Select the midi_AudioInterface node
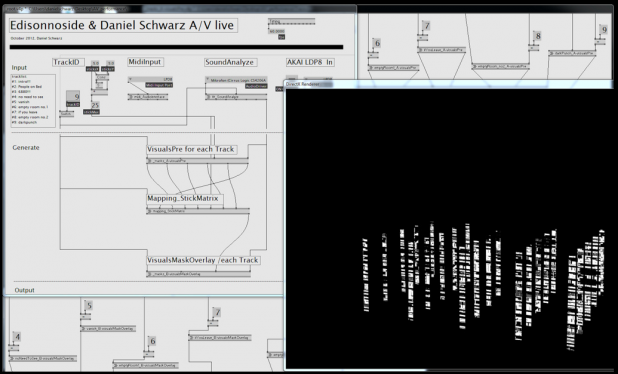Image resolution: width=618 pixels, height=374 pixels. (x=148, y=97)
